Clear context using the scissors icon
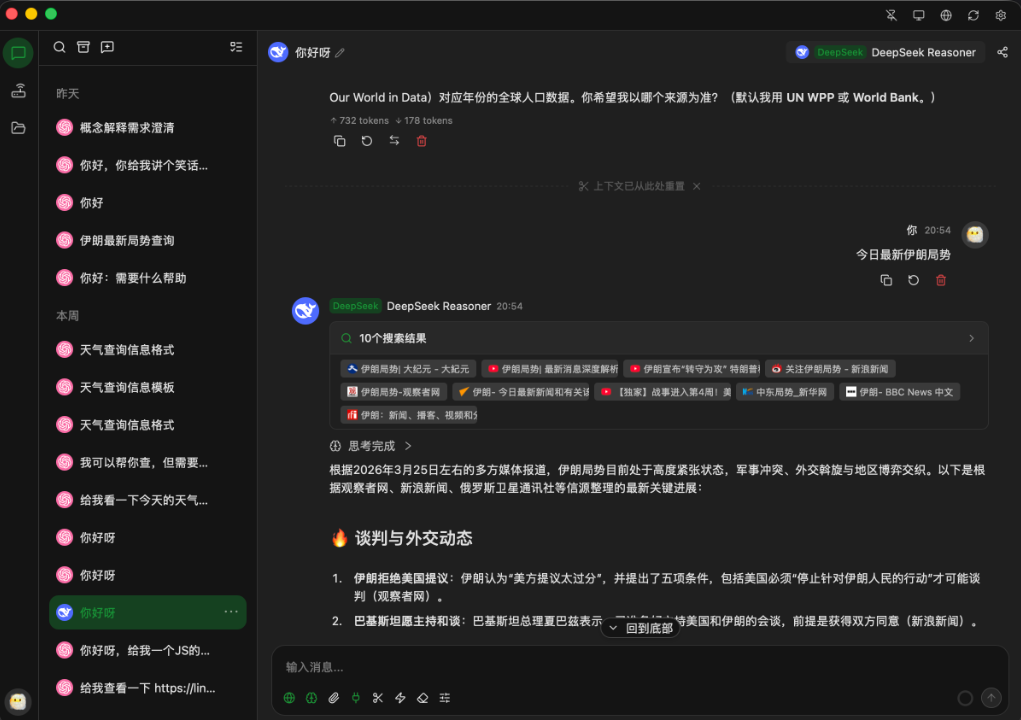This screenshot has height=720, width=1021. (377, 698)
